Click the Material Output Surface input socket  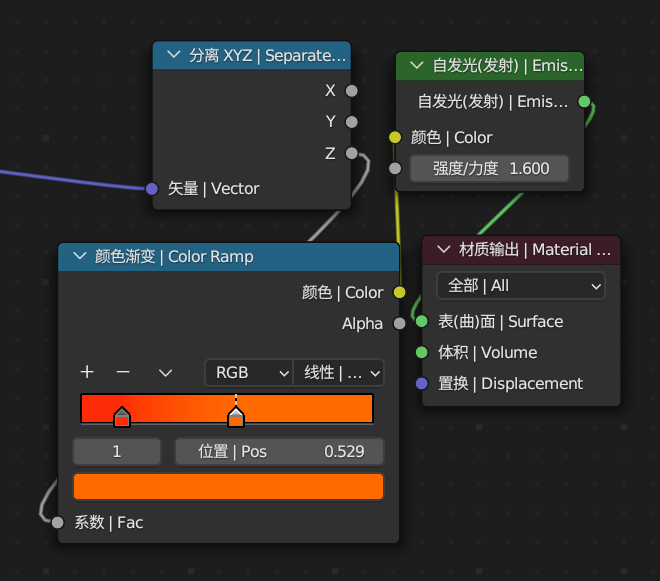[x=422, y=321]
